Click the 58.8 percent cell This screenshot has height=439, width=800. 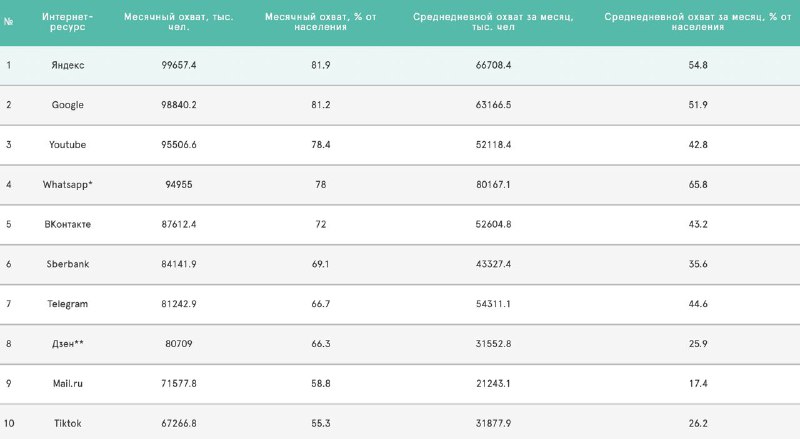pyautogui.click(x=320, y=383)
